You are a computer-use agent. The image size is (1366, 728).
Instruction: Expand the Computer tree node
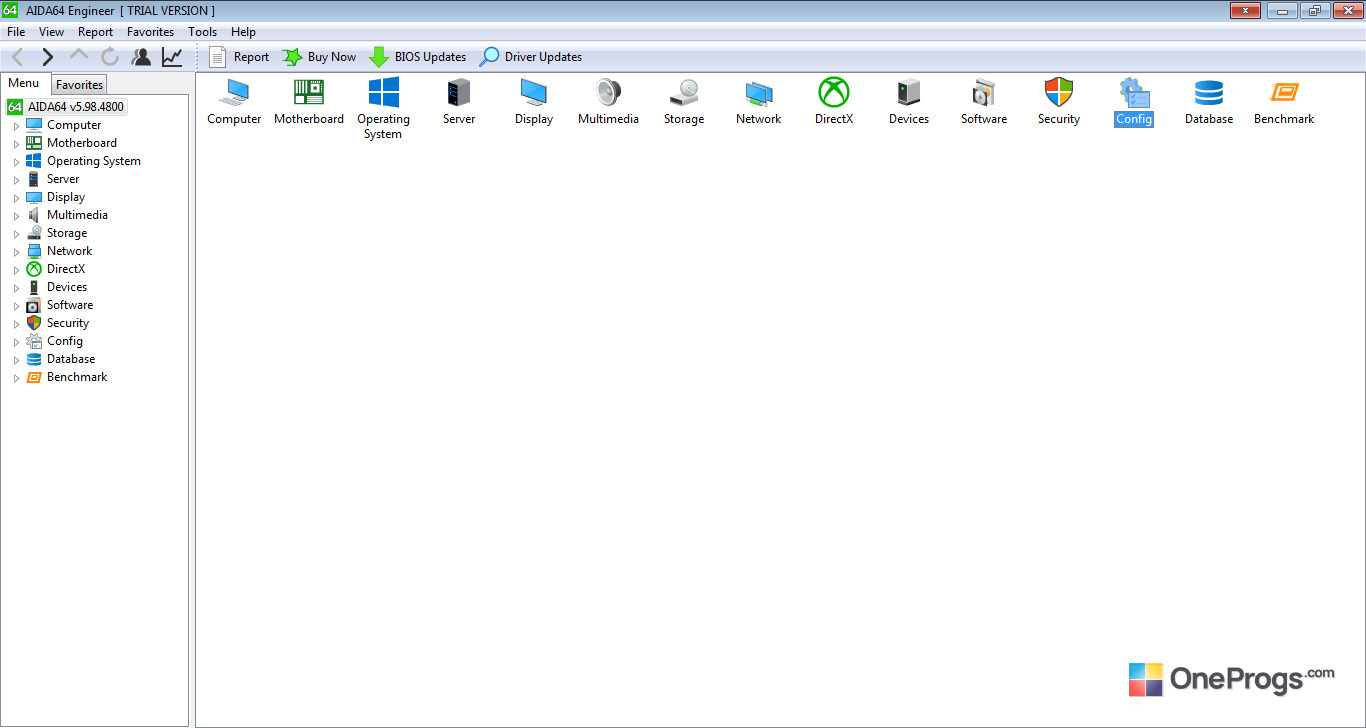coord(16,126)
